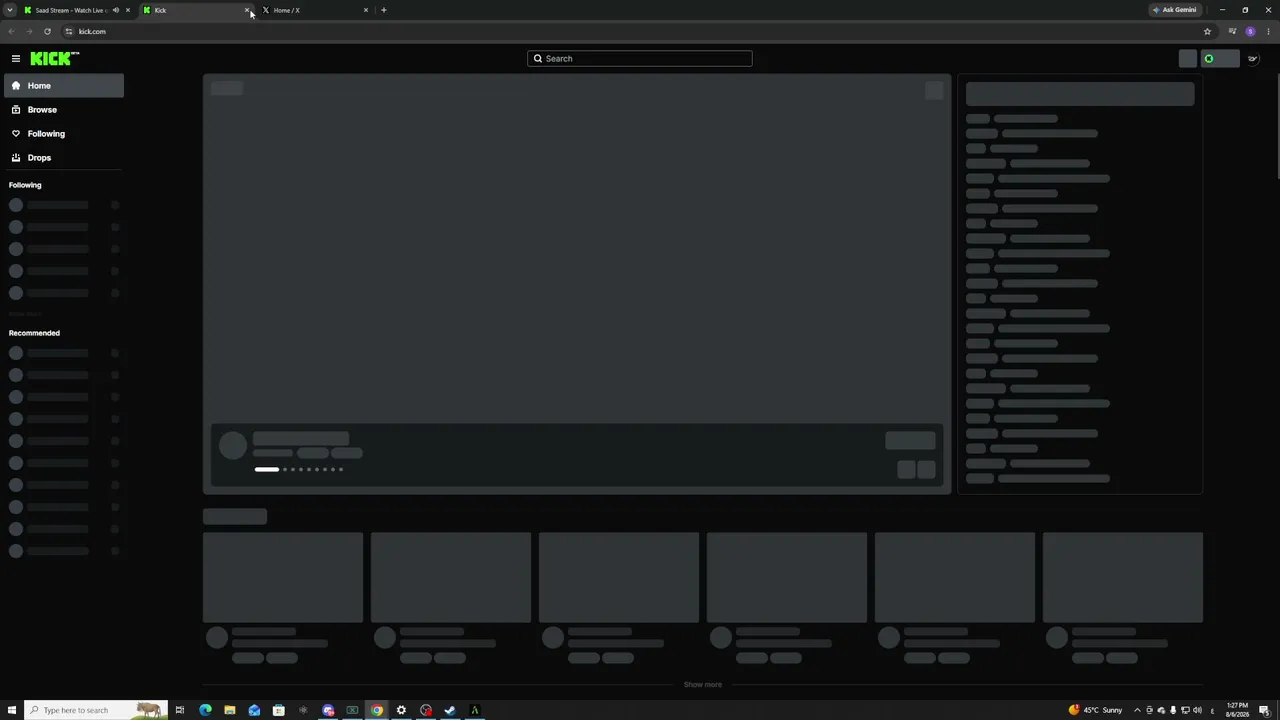Open Task View on the taskbar

tap(180, 710)
